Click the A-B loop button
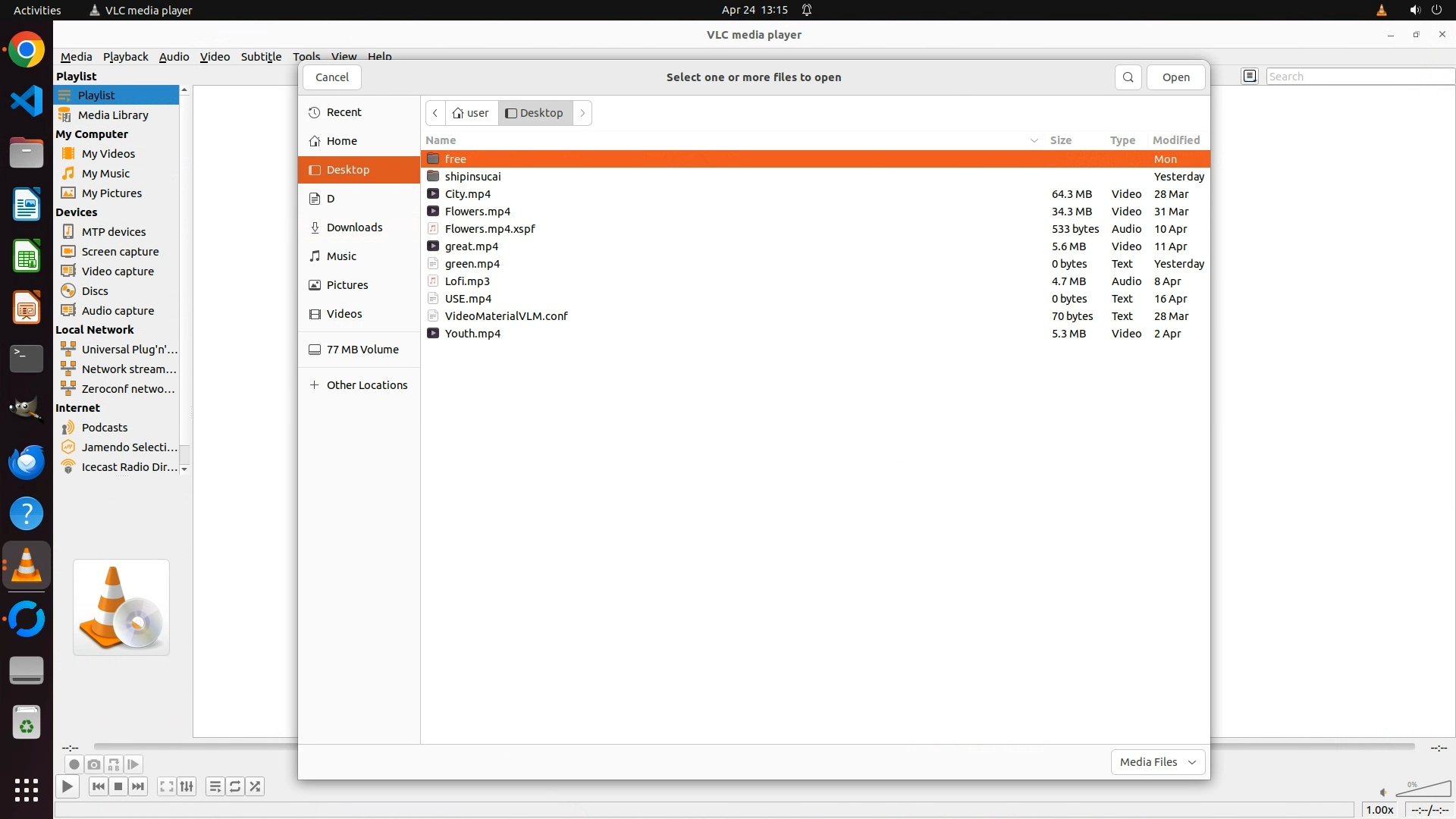This screenshot has width=1456, height=819. [113, 764]
